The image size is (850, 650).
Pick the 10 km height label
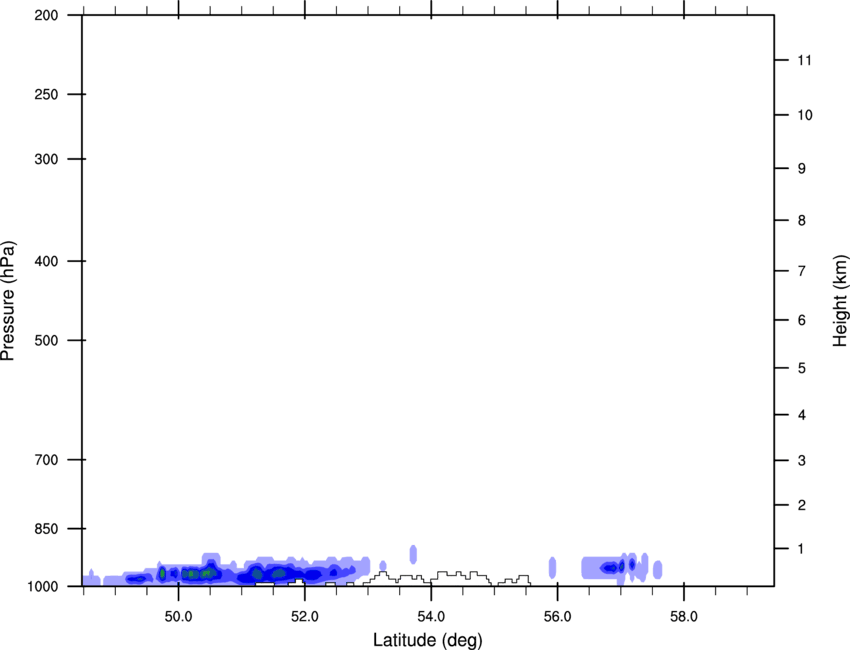click(804, 115)
